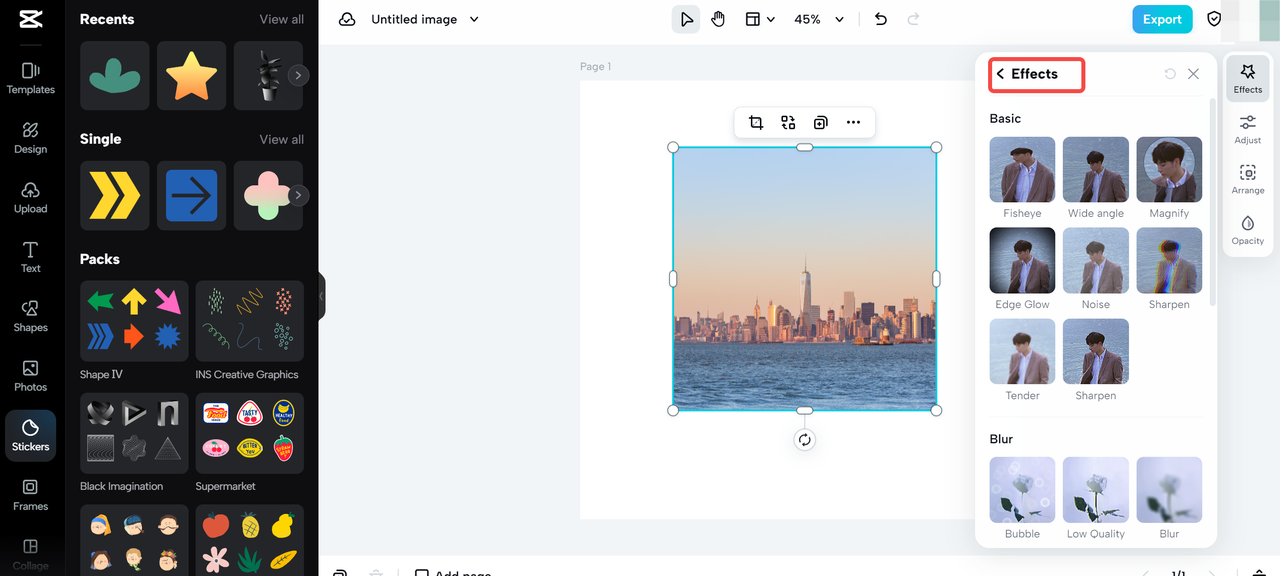Click the Export button
1280x576 pixels.
click(x=1162, y=19)
